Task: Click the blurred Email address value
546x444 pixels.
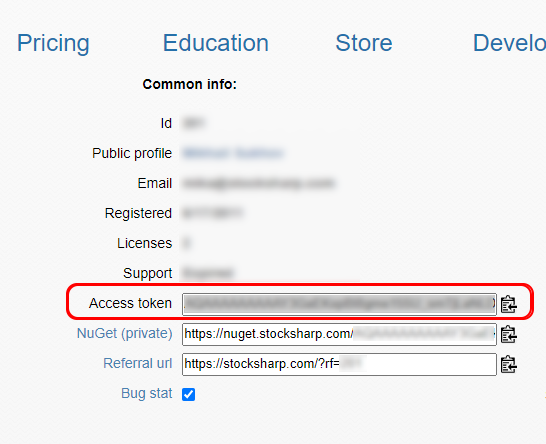Action: [x=259, y=183]
